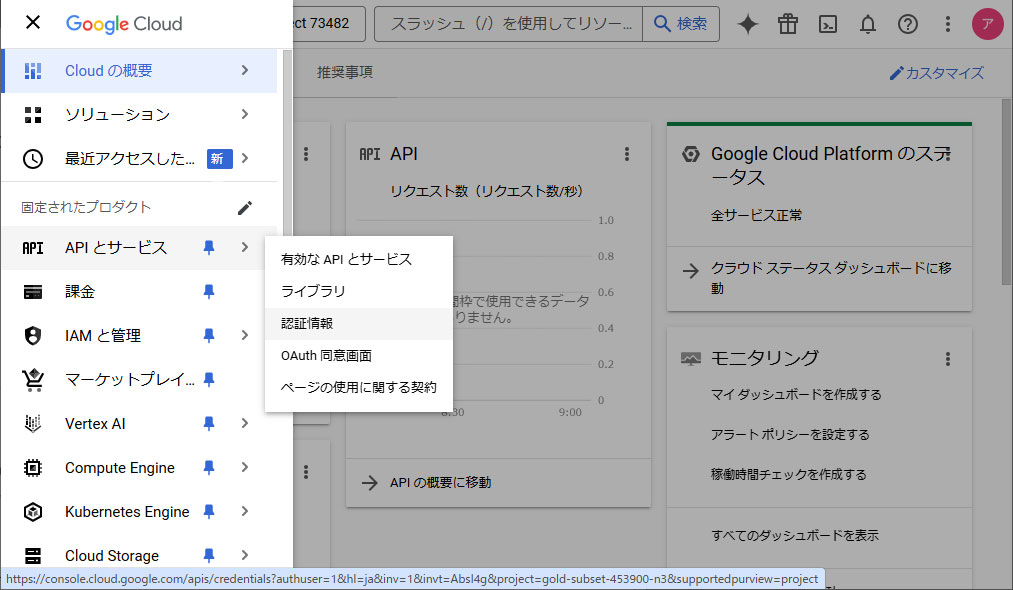Select OAuth 同意画面 from the submenu
Screen dimensions: 1013x590
(x=359, y=356)
